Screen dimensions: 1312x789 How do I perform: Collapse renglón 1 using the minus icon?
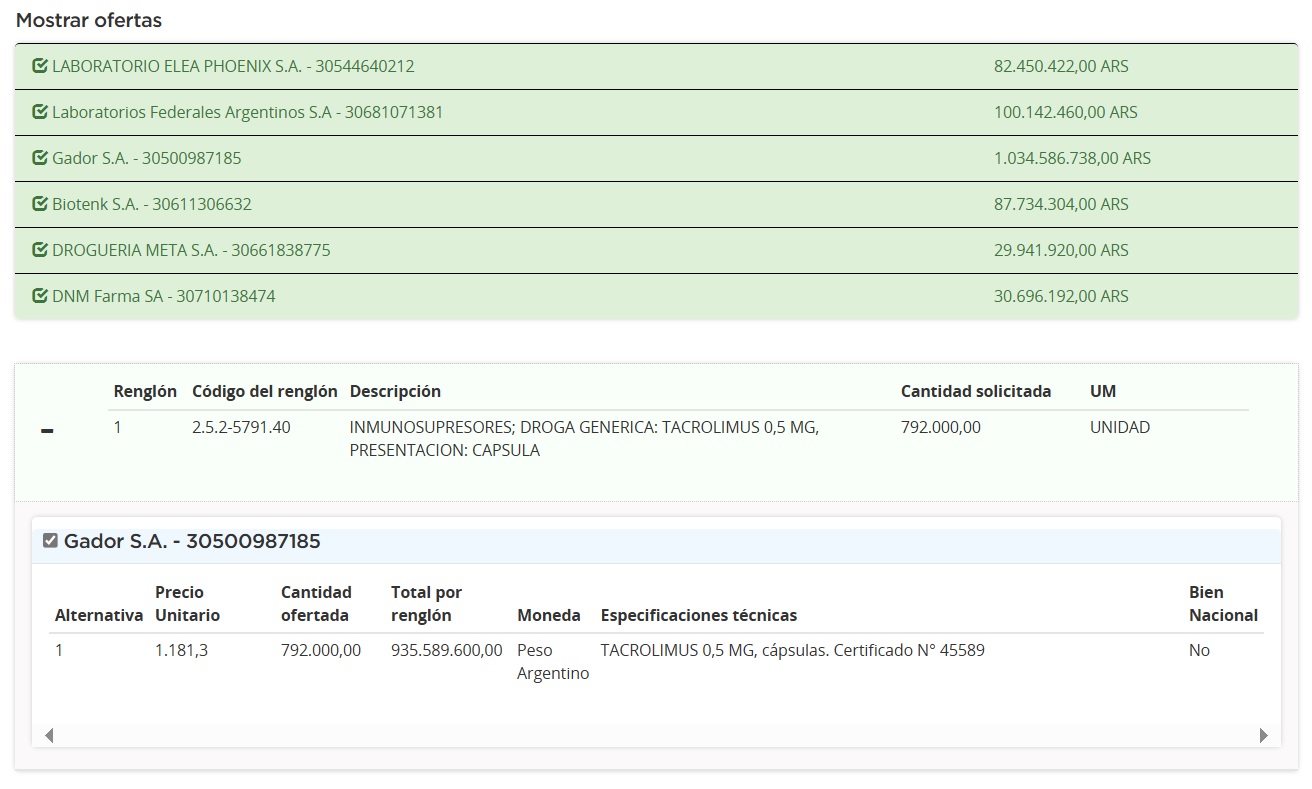(x=47, y=431)
